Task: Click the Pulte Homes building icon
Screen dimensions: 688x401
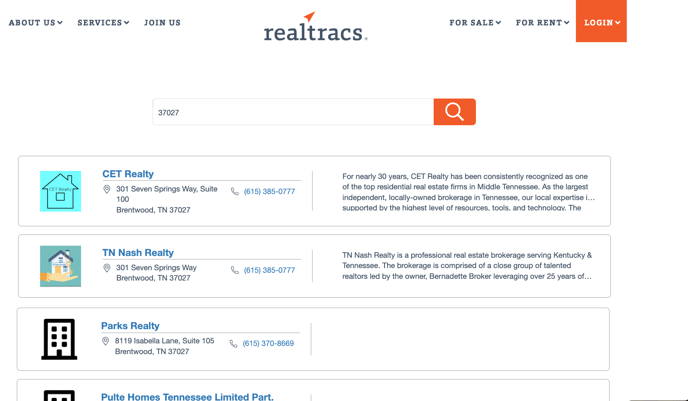Action: pos(59,395)
